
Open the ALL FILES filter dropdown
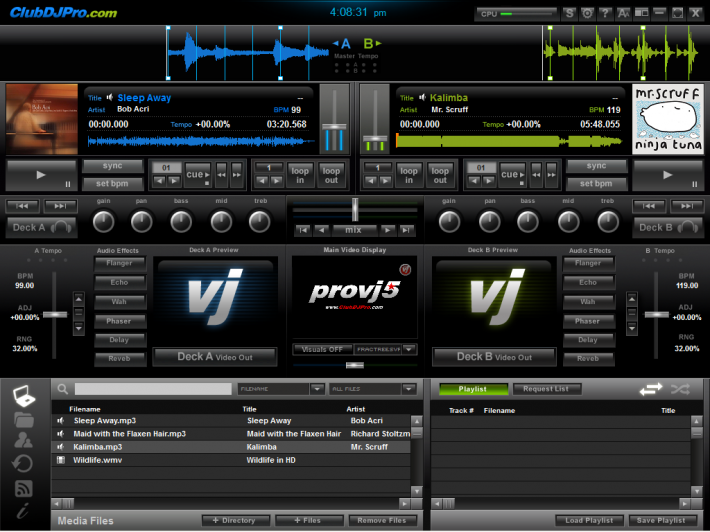(409, 389)
